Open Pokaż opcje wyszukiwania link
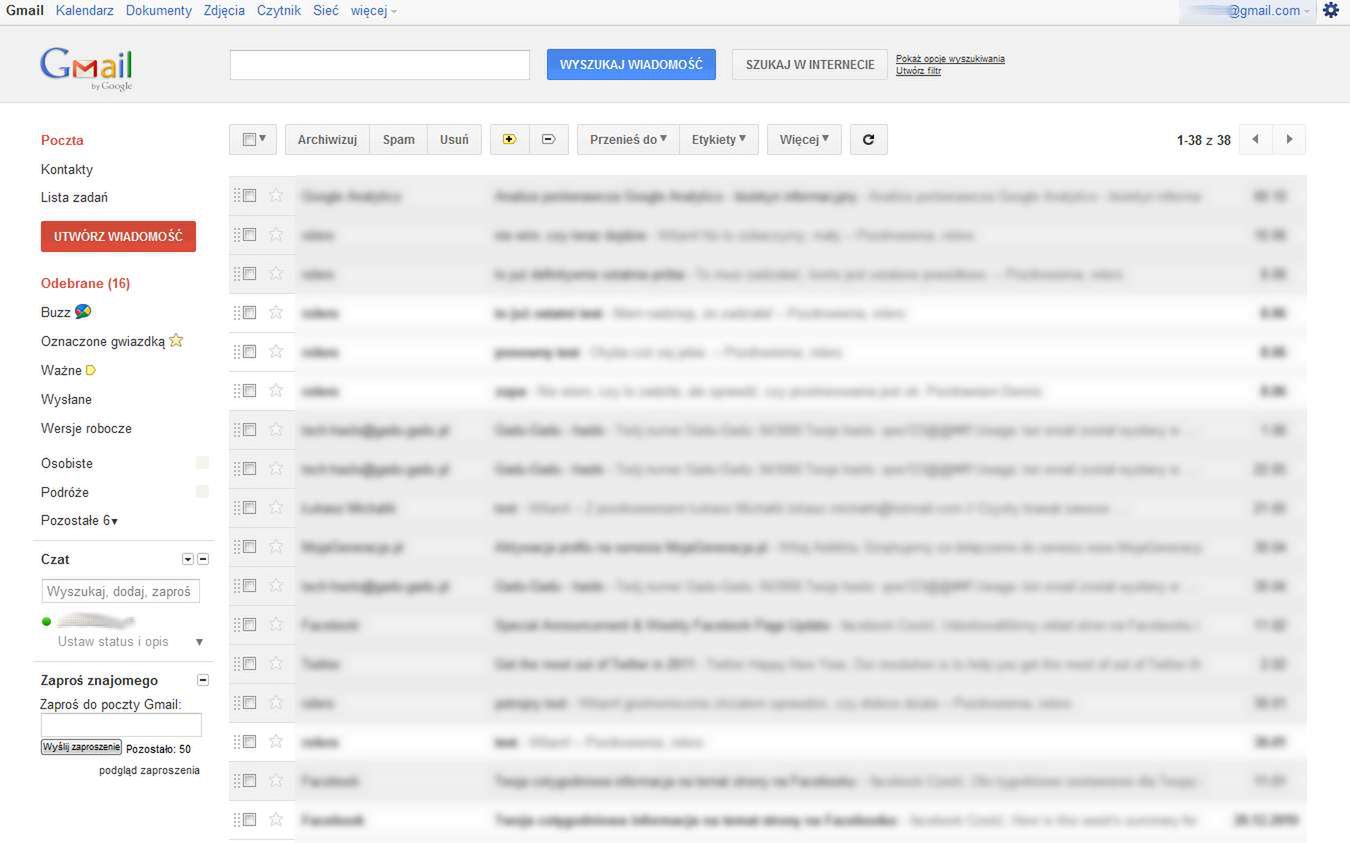This screenshot has height=843, width=1350. pos(950,59)
